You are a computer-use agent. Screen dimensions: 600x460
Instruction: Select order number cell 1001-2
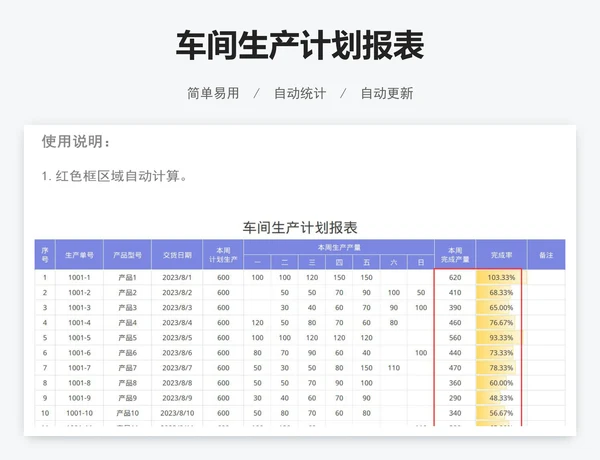[79, 292]
